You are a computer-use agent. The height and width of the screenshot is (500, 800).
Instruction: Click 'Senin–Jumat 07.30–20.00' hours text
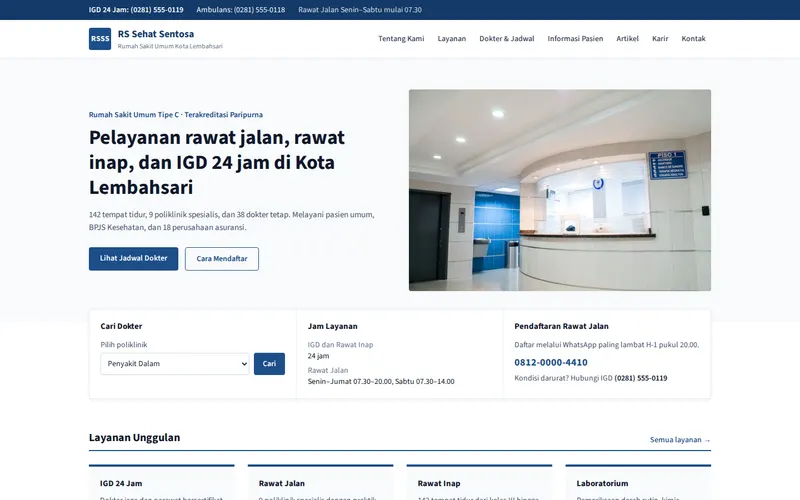381,382
